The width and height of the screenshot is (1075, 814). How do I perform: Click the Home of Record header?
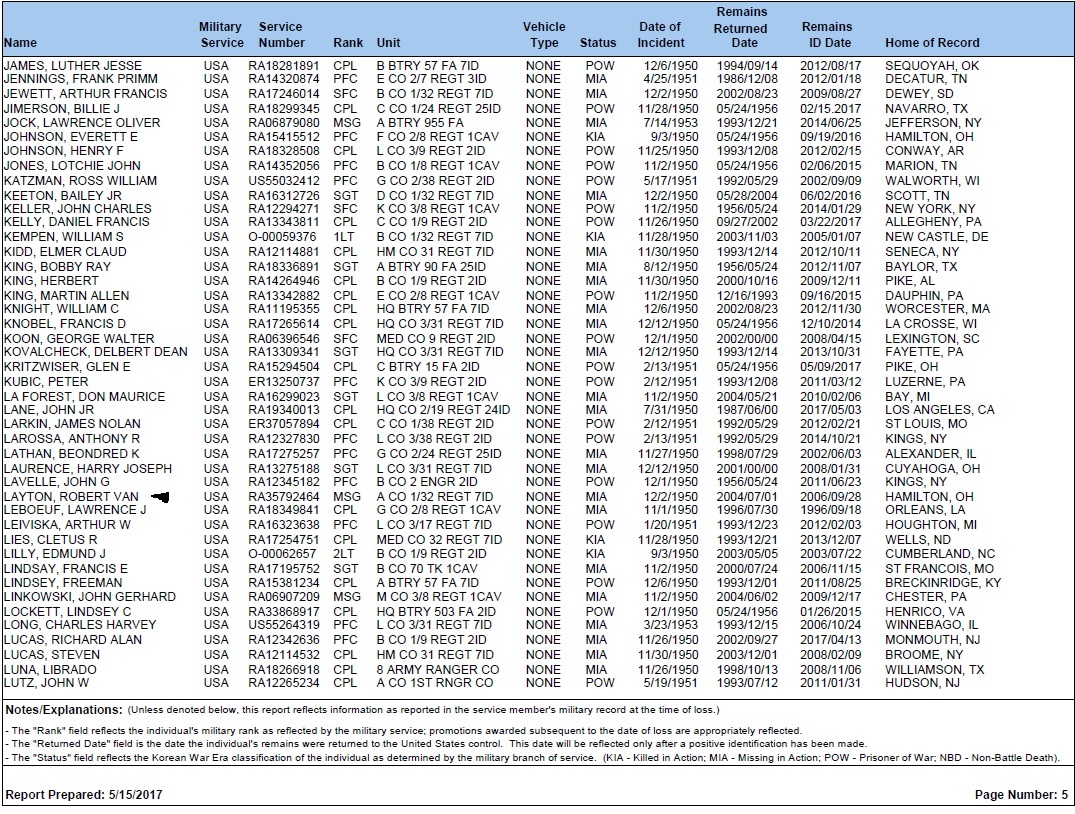click(x=932, y=43)
